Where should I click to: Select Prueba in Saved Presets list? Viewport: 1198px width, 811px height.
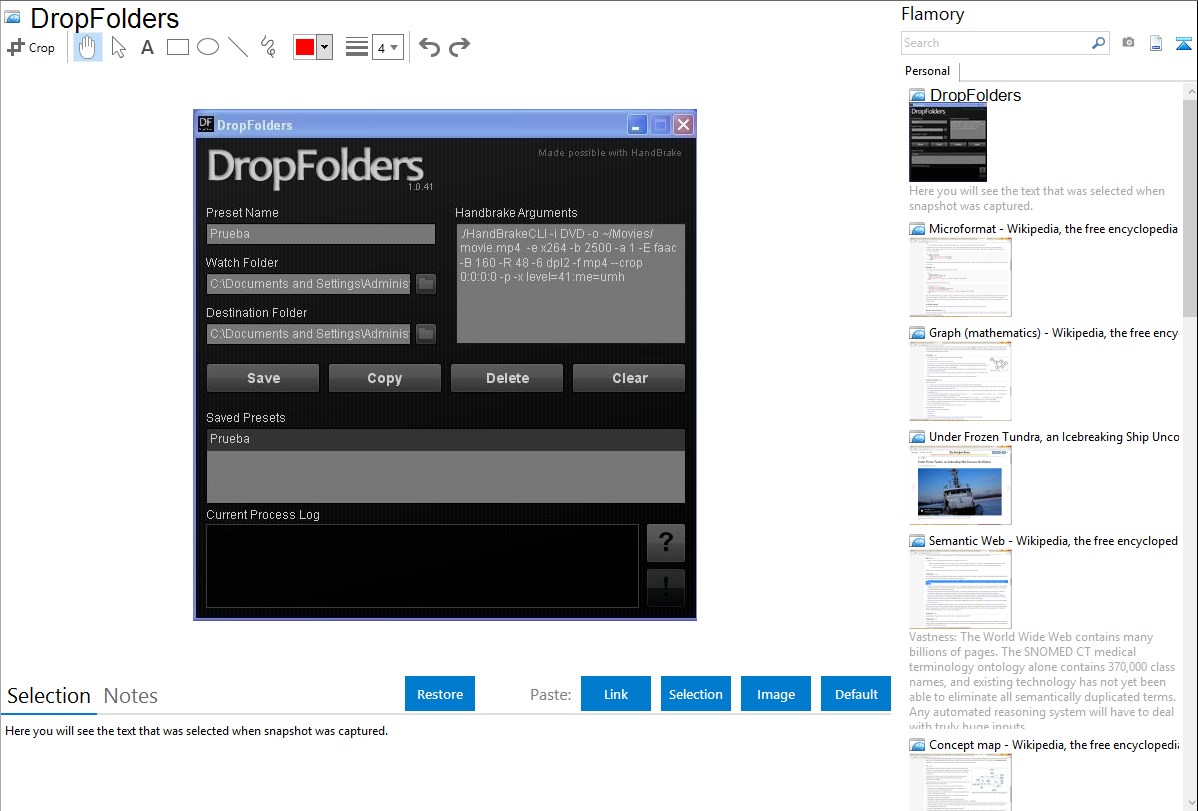(x=445, y=439)
